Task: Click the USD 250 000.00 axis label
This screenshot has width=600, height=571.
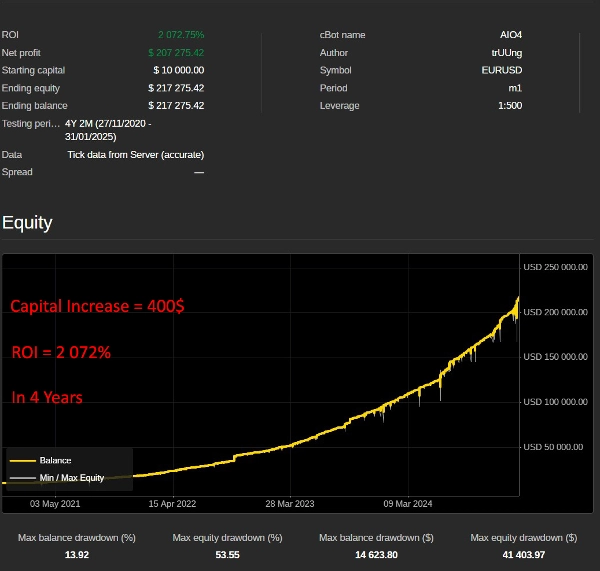Action: pyautogui.click(x=555, y=267)
